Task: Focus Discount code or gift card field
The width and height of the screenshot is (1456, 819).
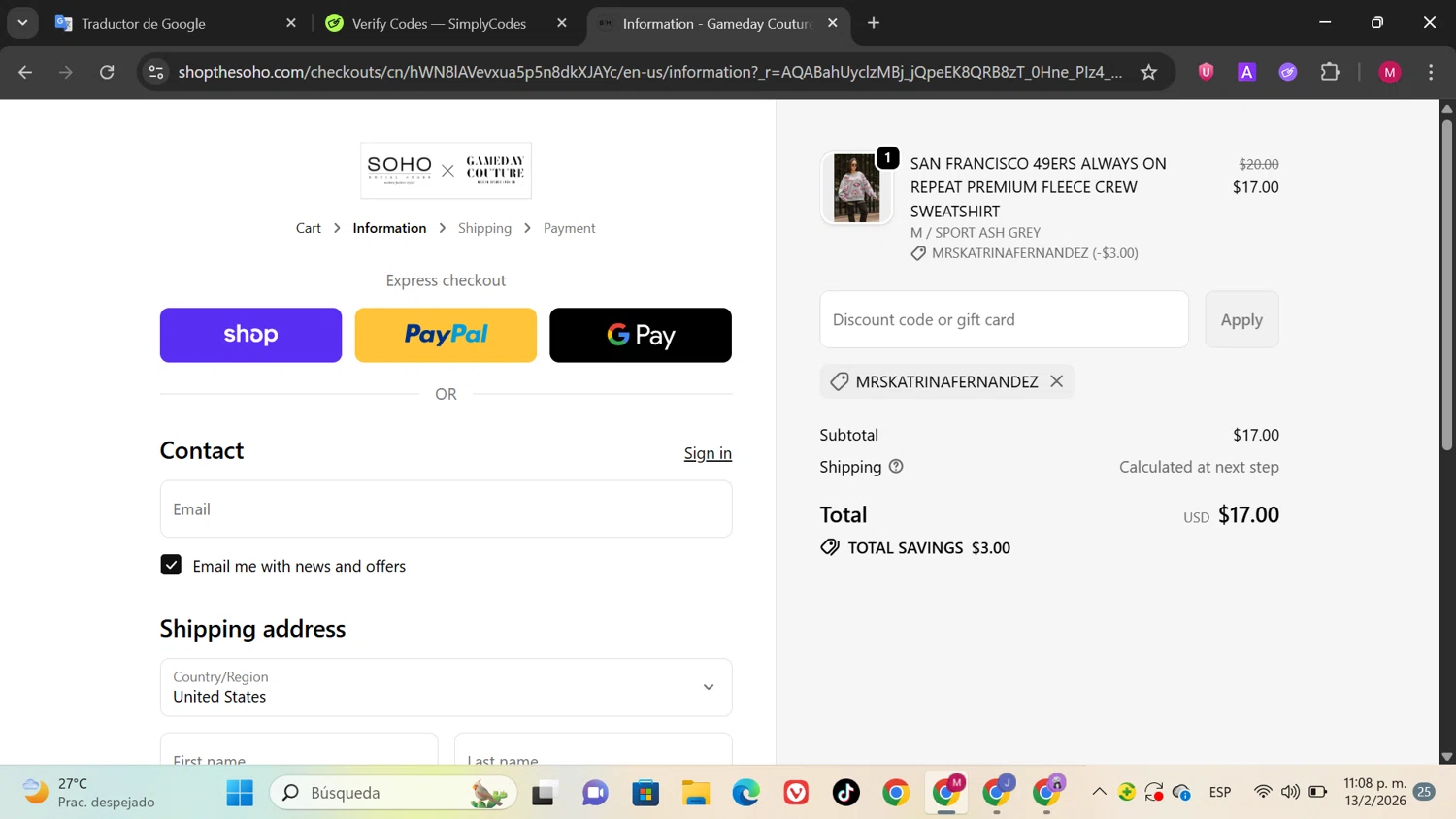Action: [x=1004, y=319]
